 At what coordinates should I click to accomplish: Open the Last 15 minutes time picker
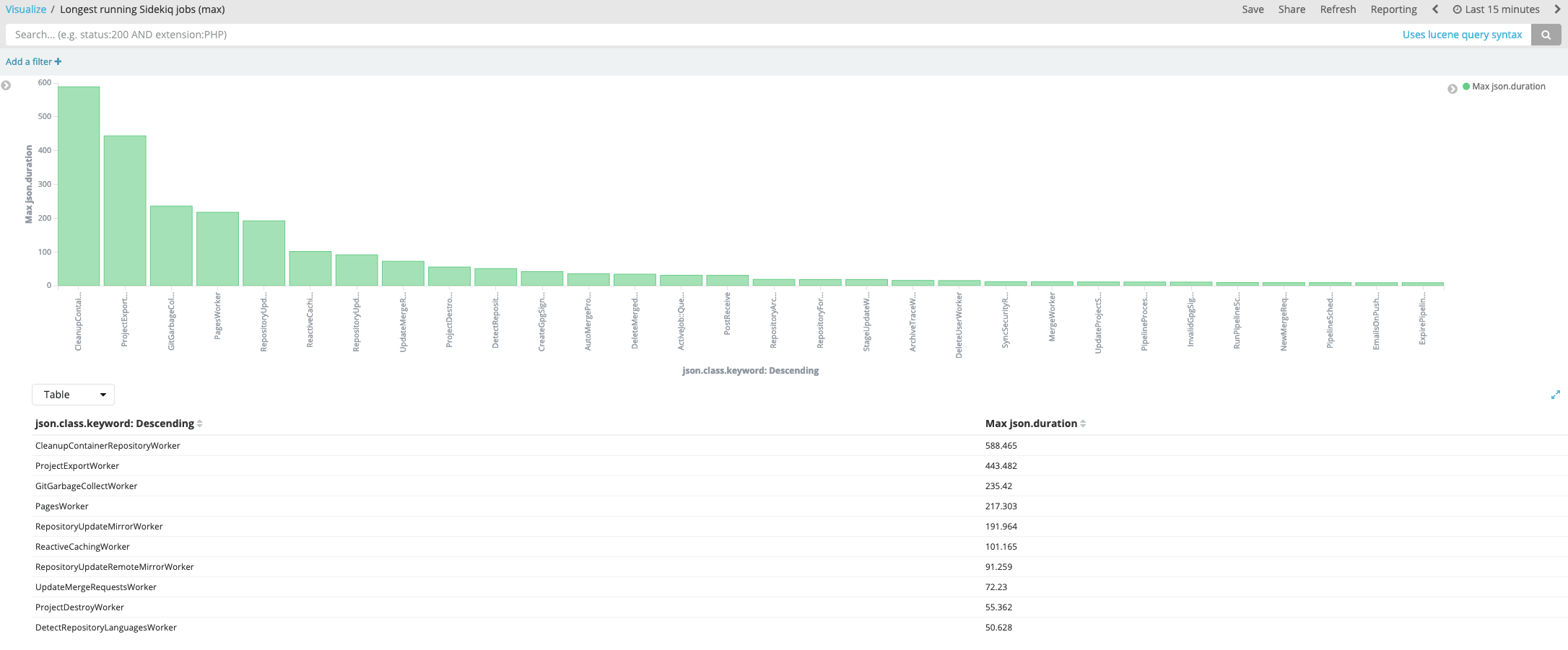click(1496, 9)
